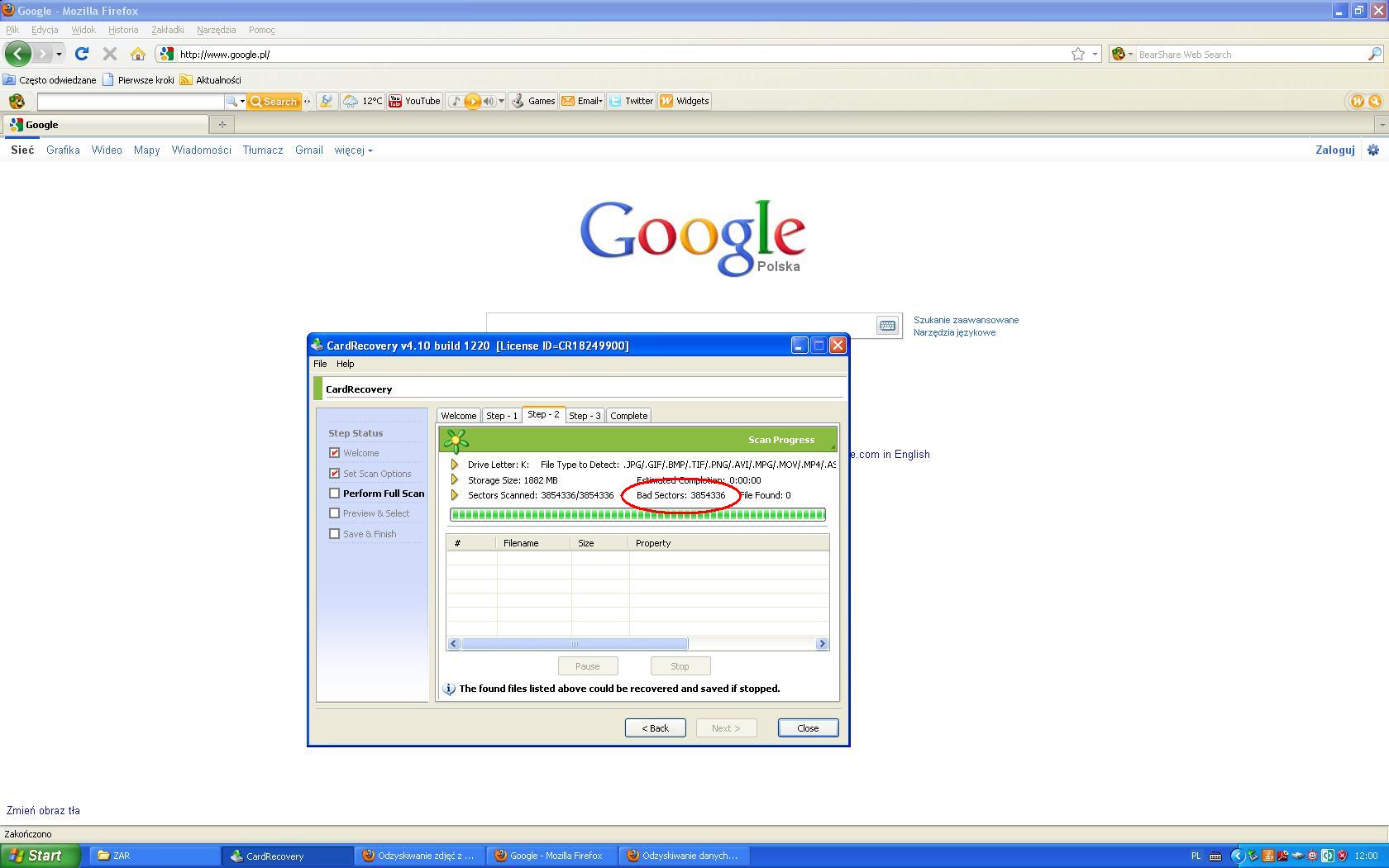Open toolbar options wrench icon
This screenshot has width=1389, height=868.
(1375, 101)
